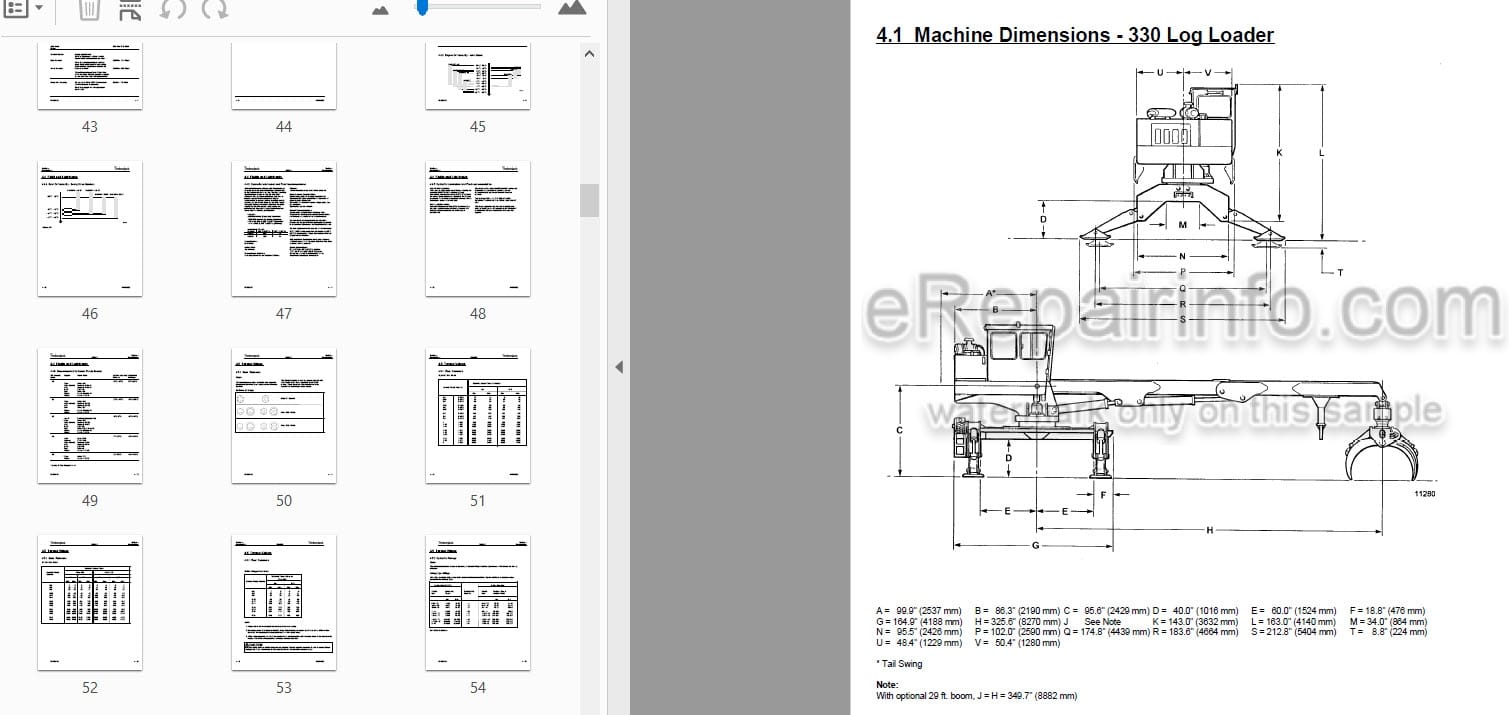Screen dimensions: 1509x715
Task: Click the page number label 50
Action: [x=284, y=500]
